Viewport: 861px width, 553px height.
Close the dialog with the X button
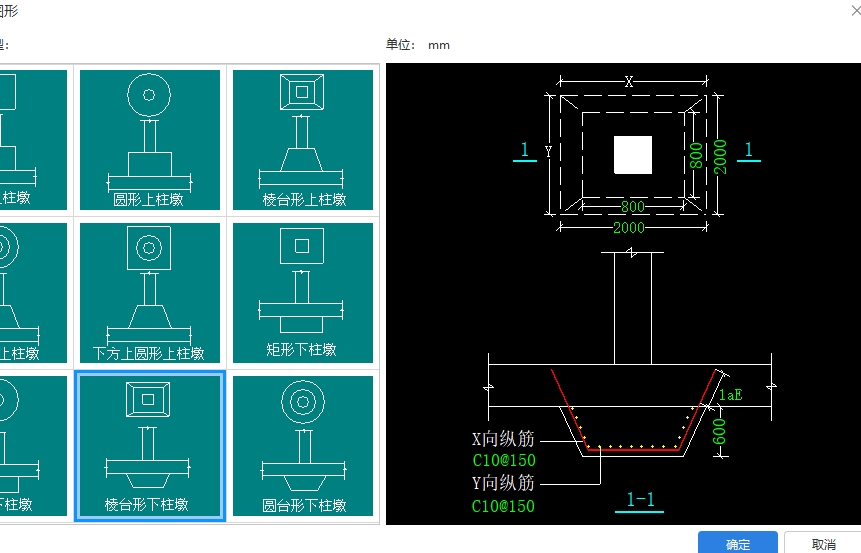[855, 10]
